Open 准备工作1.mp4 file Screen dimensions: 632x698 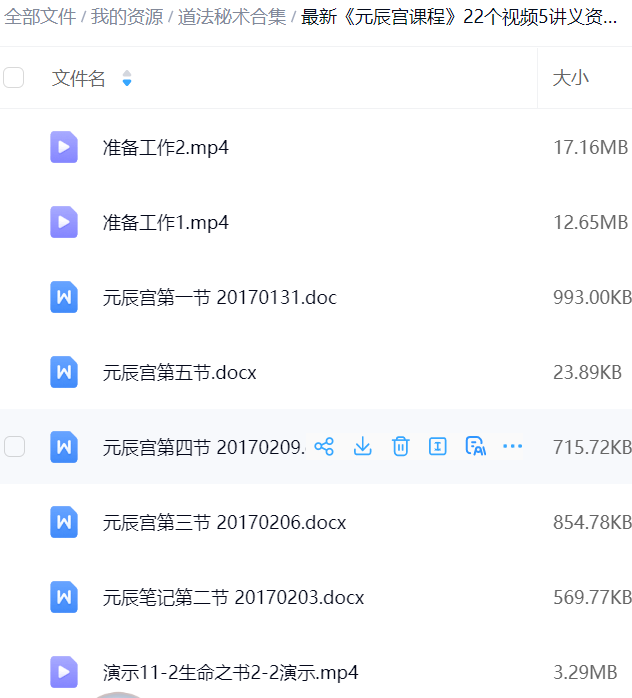166,222
